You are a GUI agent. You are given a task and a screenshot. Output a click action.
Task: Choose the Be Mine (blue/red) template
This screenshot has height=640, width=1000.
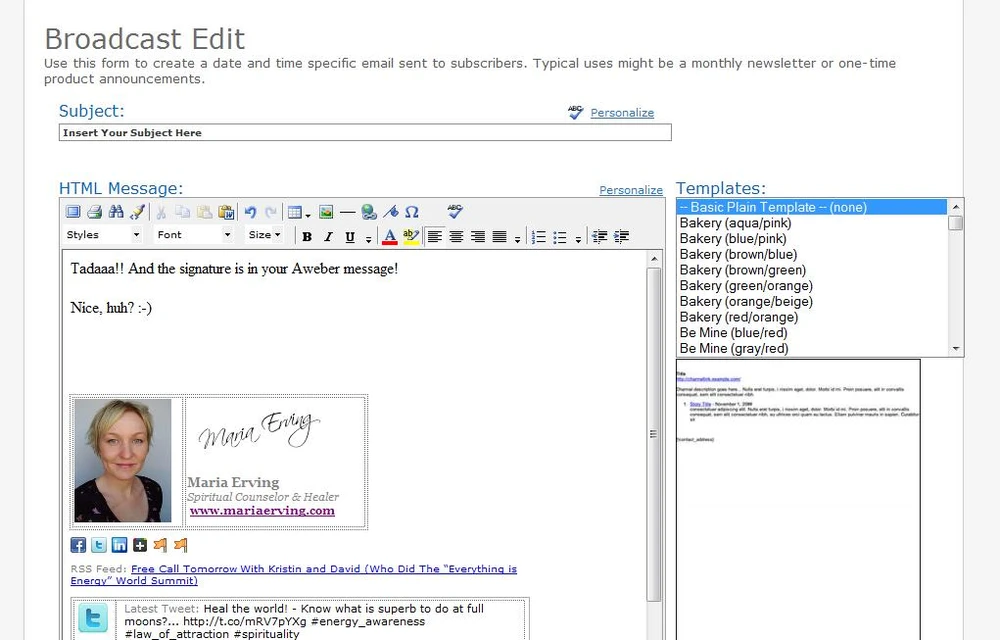733,333
